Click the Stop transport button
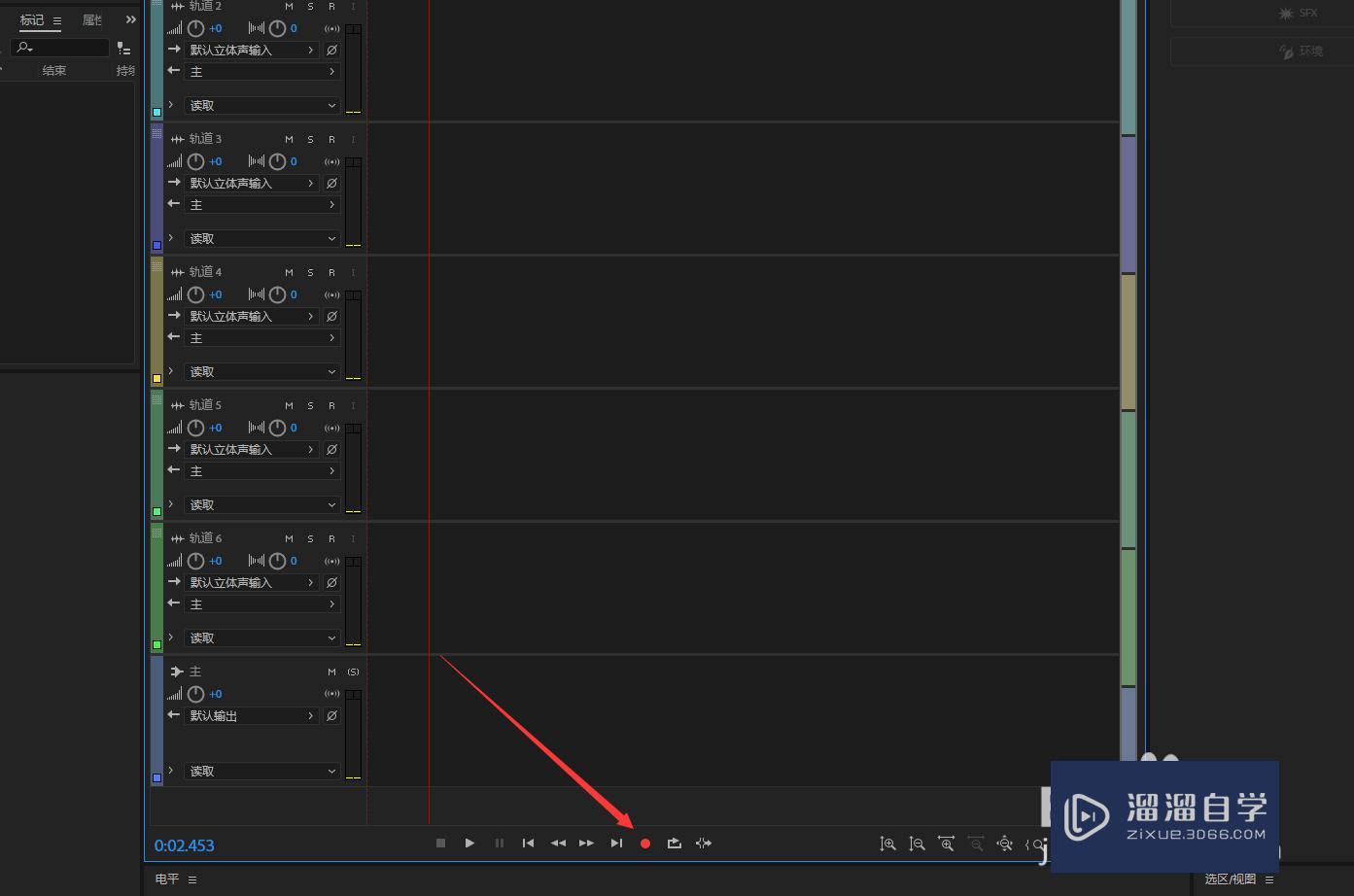The height and width of the screenshot is (896, 1354). coord(440,844)
